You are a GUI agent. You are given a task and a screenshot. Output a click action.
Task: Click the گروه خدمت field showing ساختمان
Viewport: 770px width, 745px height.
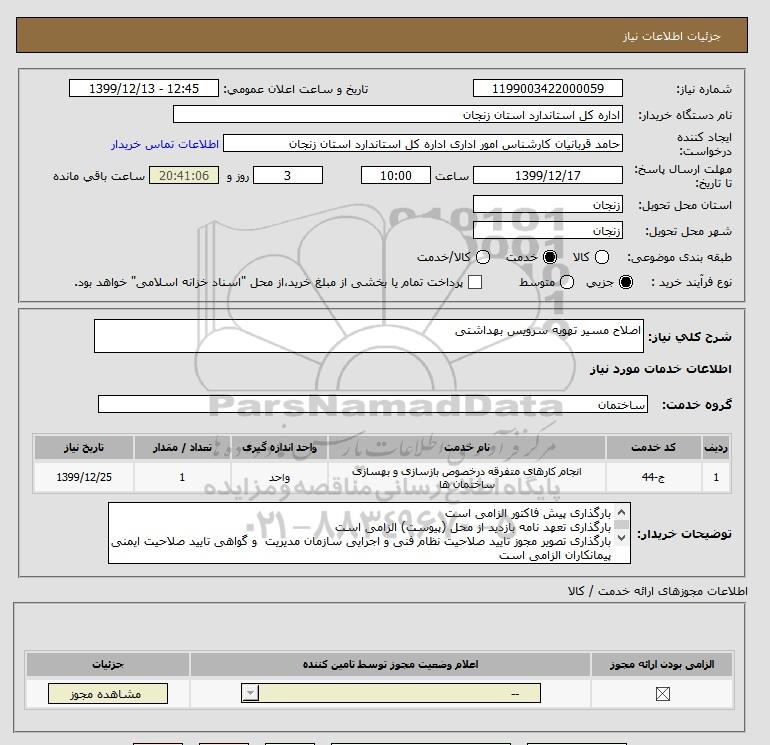(x=373, y=404)
